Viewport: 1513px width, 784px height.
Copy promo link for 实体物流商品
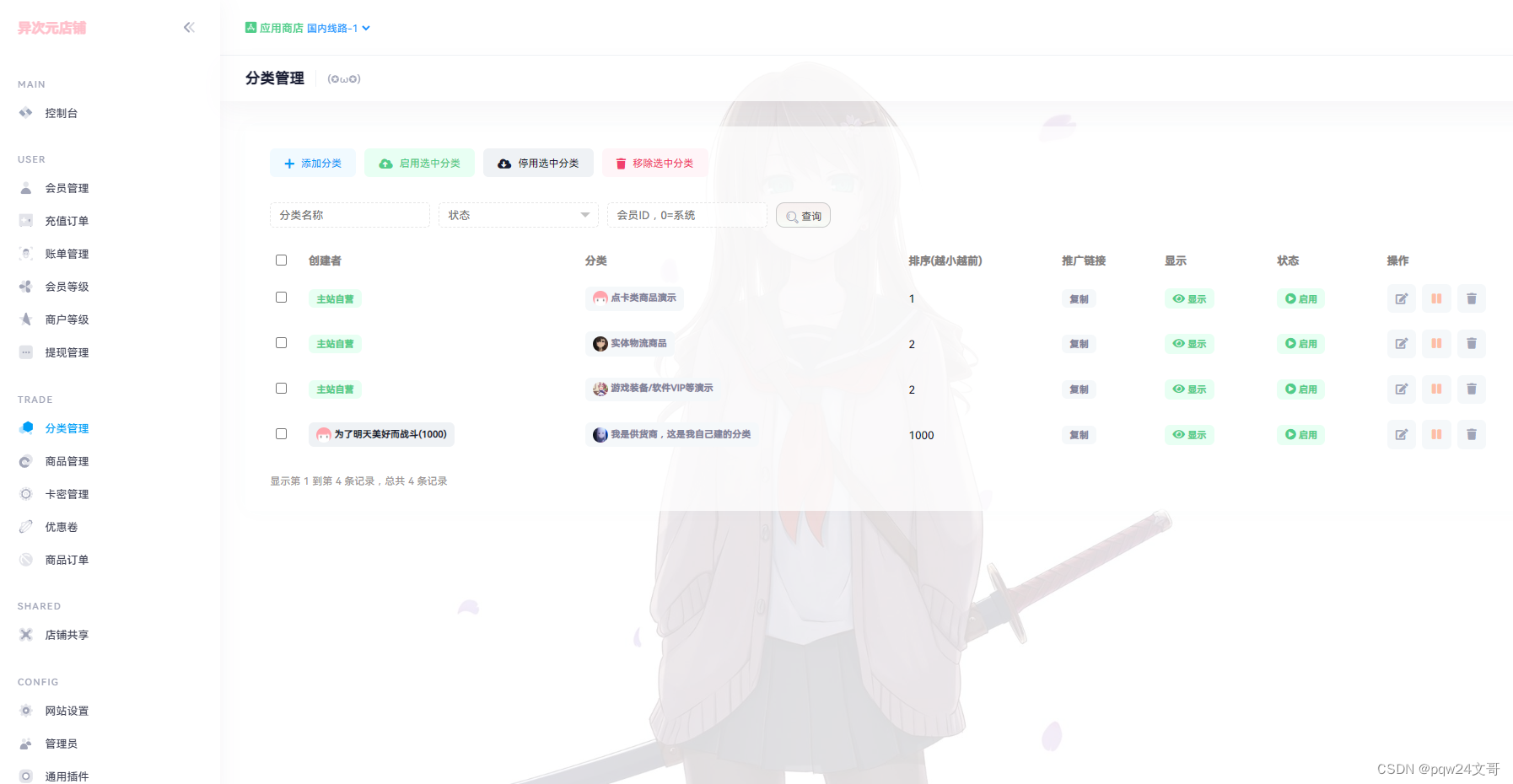click(1079, 343)
